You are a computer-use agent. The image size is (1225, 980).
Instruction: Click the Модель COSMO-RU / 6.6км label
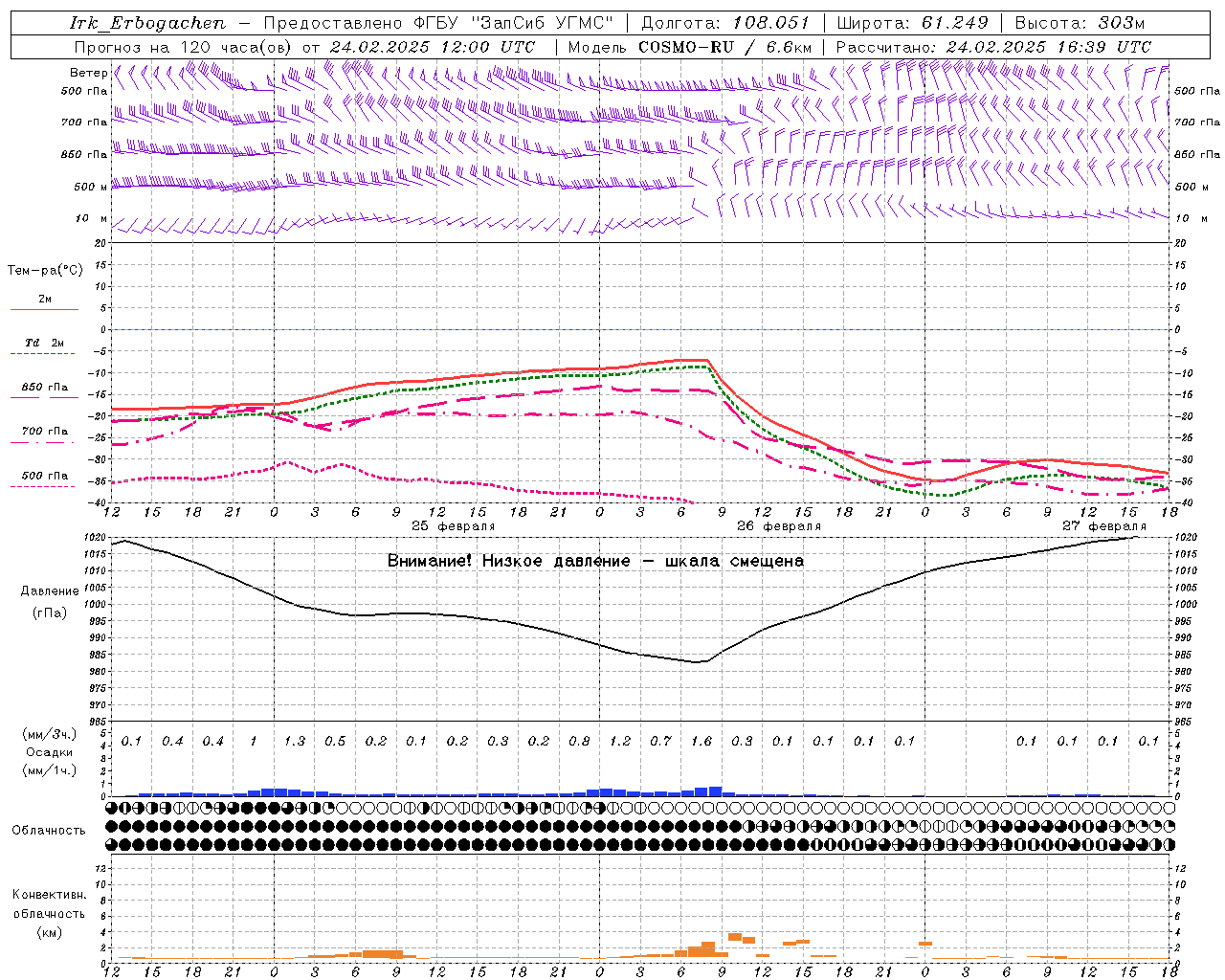coord(689,47)
